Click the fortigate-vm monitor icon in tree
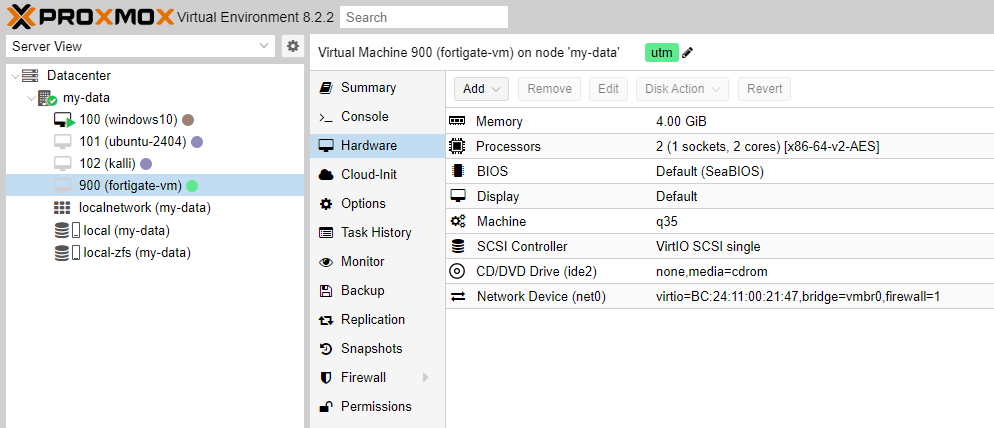Screen dimensions: 994x428 pyautogui.click(x=62, y=186)
